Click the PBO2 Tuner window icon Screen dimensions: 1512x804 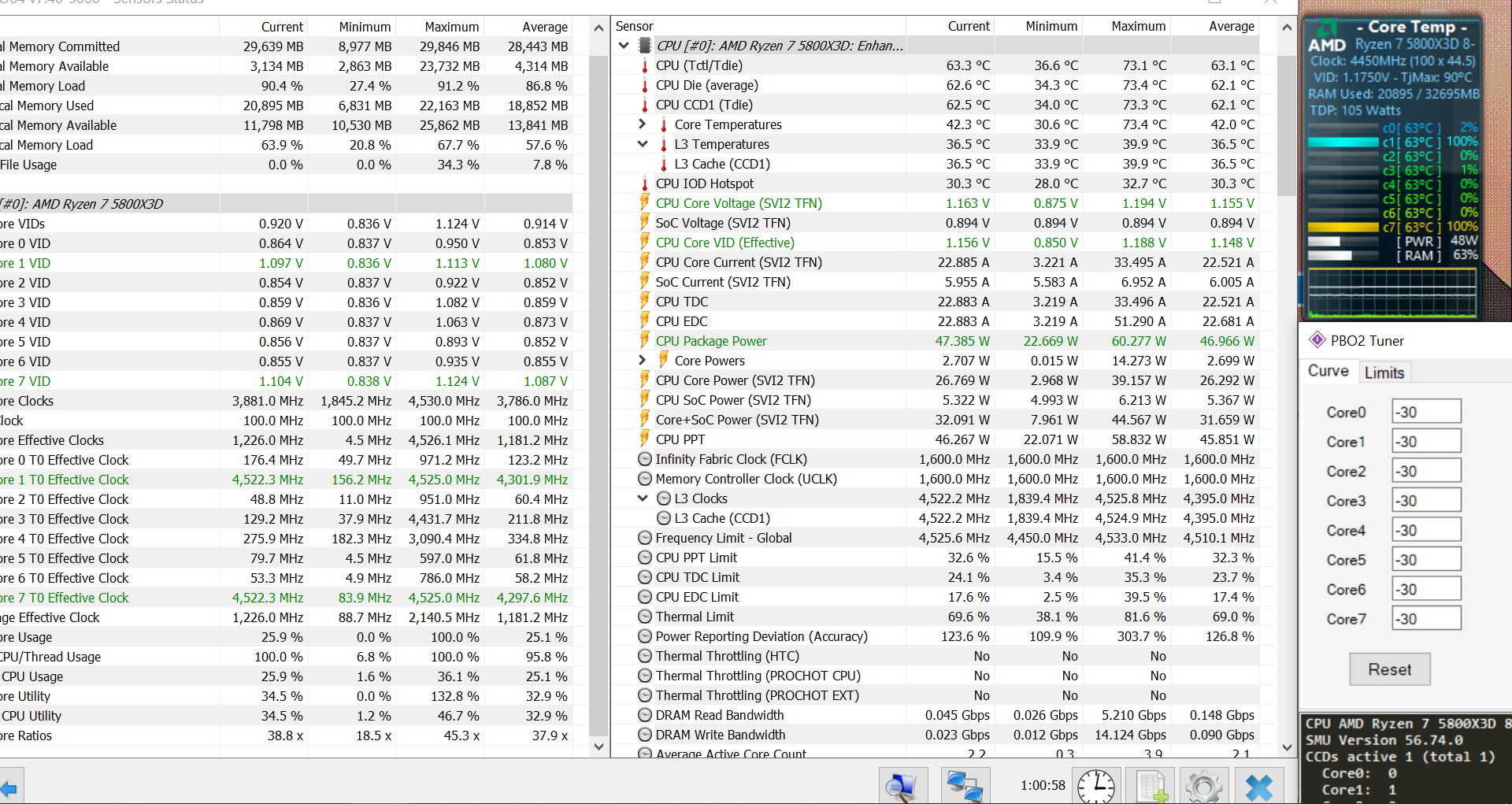[x=1317, y=340]
